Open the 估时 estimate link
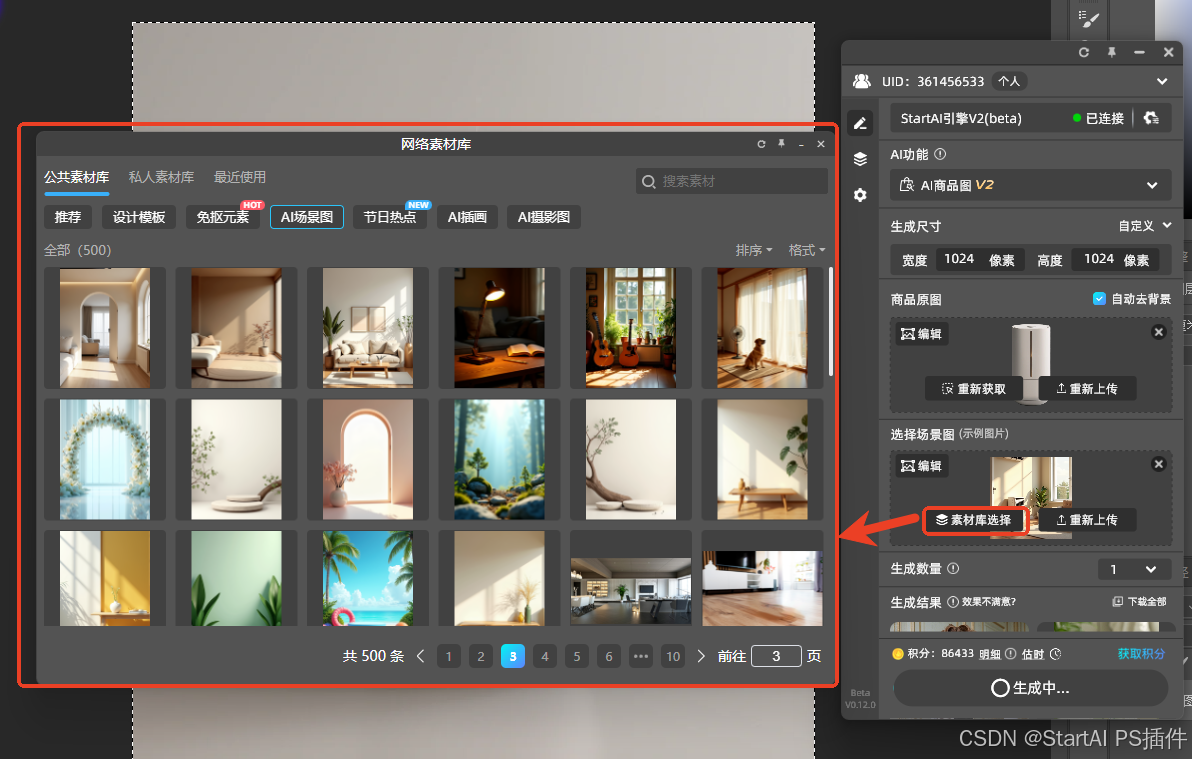Image resolution: width=1192 pixels, height=759 pixels. [x=1033, y=654]
